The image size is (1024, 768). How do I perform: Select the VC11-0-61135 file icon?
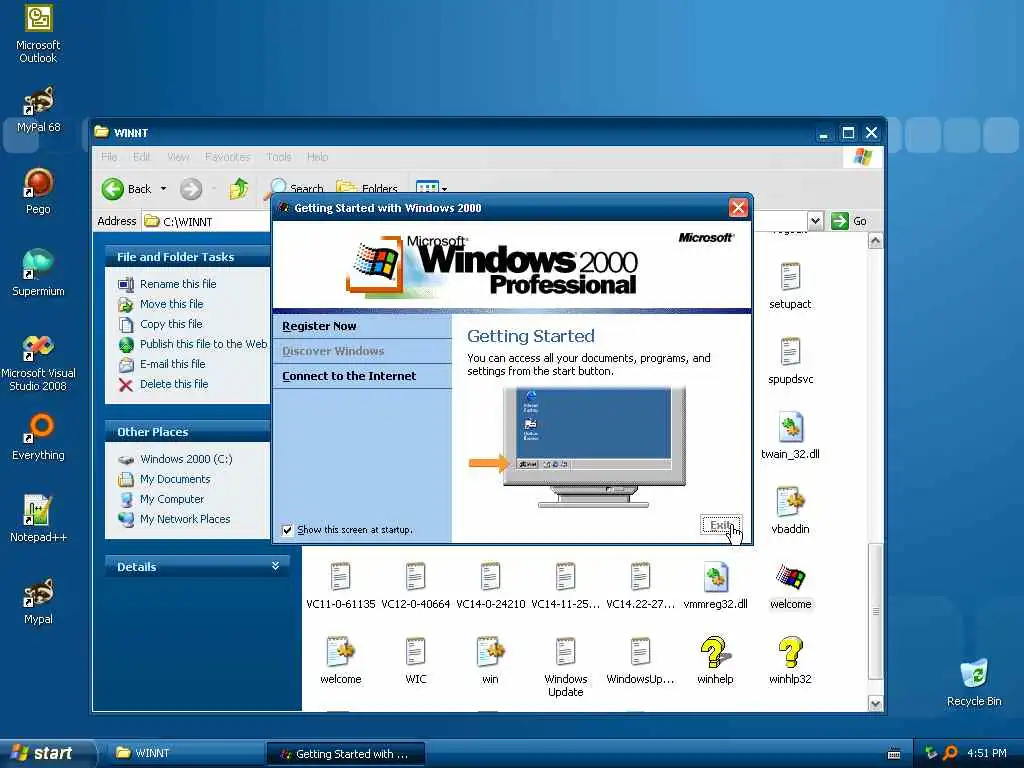point(340,586)
